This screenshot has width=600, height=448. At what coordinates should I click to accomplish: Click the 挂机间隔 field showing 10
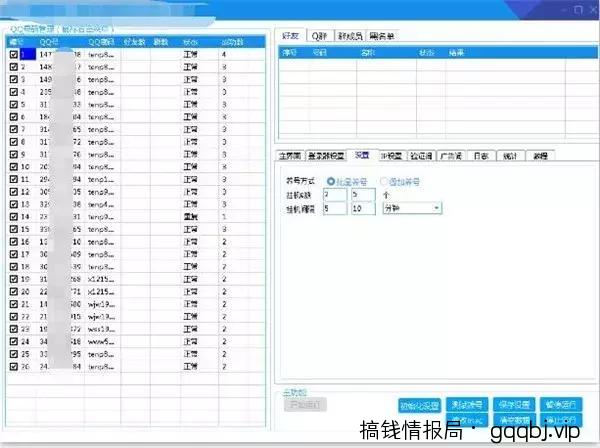363,209
